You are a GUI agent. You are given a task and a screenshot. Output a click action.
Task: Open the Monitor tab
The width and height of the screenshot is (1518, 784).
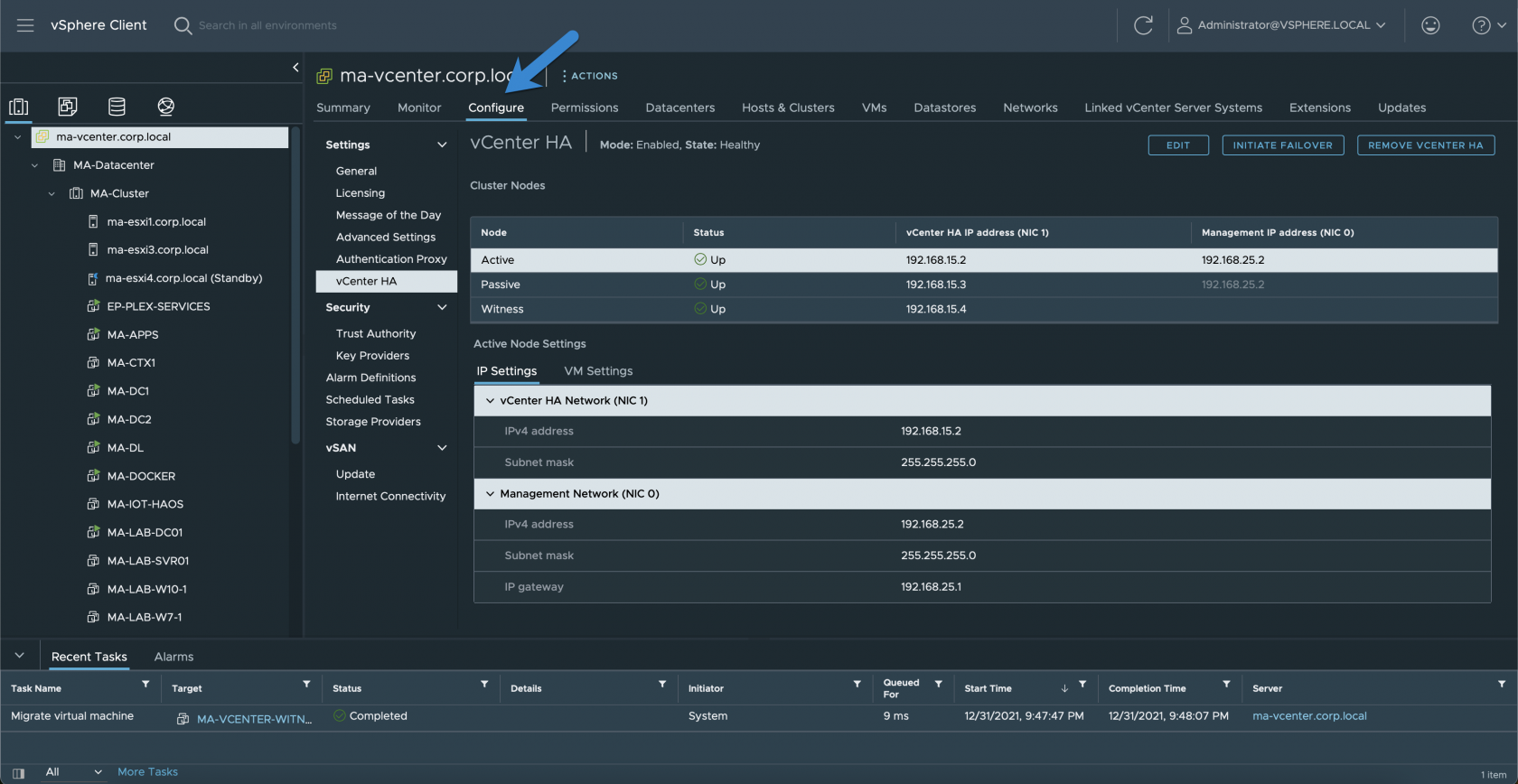coord(419,107)
